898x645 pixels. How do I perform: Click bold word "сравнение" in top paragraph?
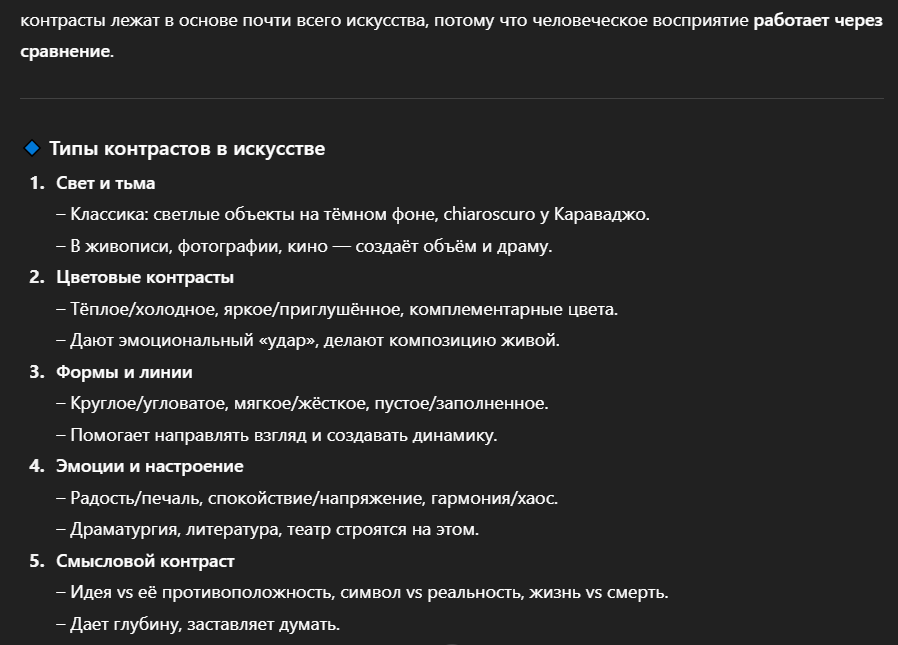(65, 51)
